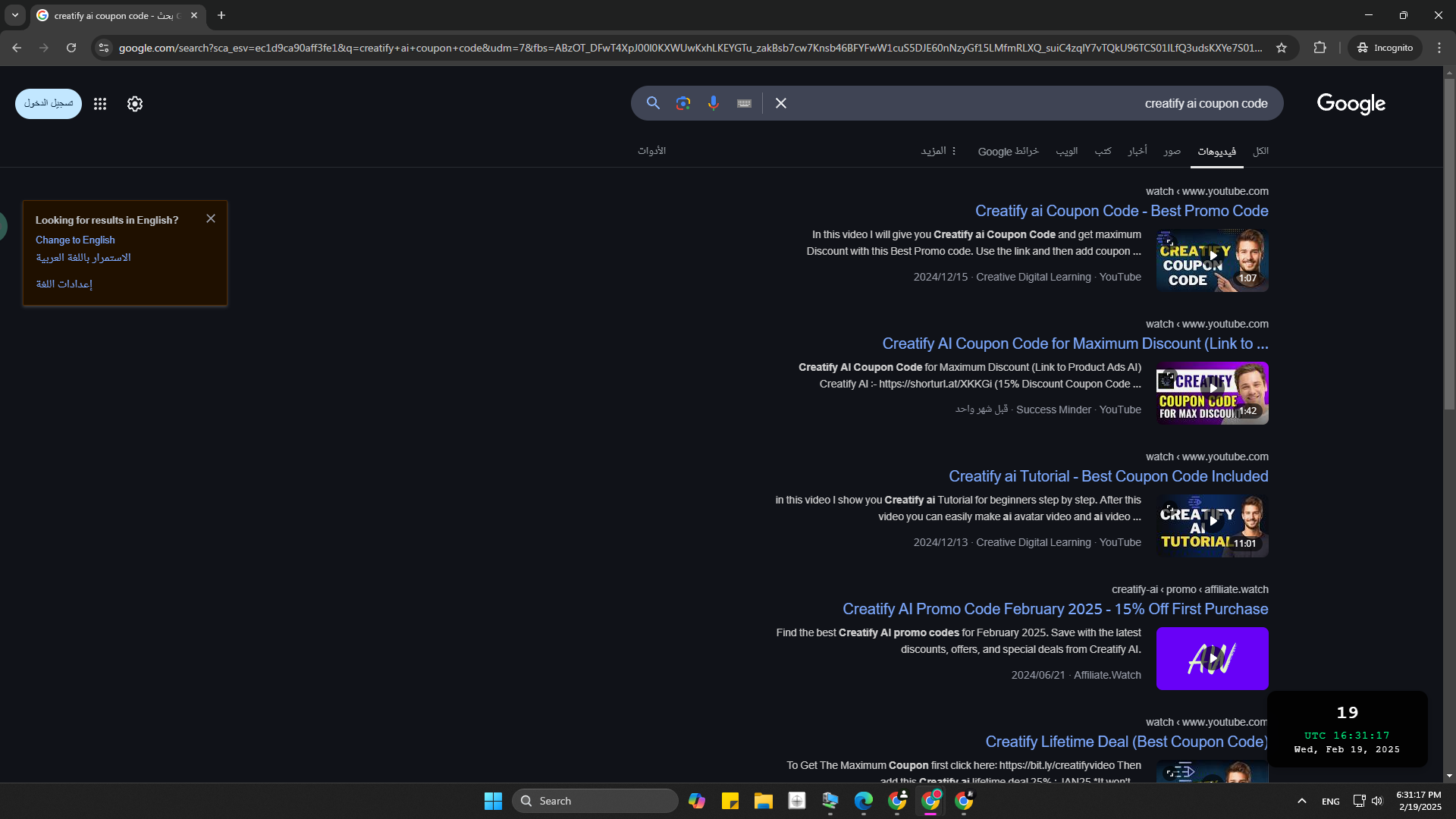The image size is (1456, 819).
Task: Expand the المزيد more filters menu
Action: [939, 151]
